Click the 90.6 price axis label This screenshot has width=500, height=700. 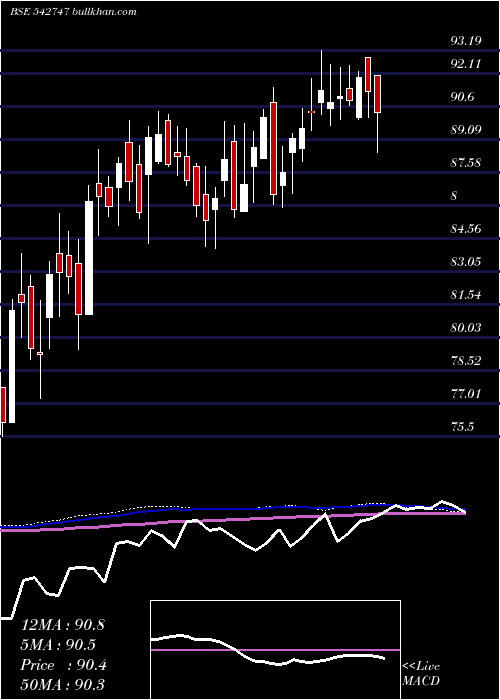(462, 97)
